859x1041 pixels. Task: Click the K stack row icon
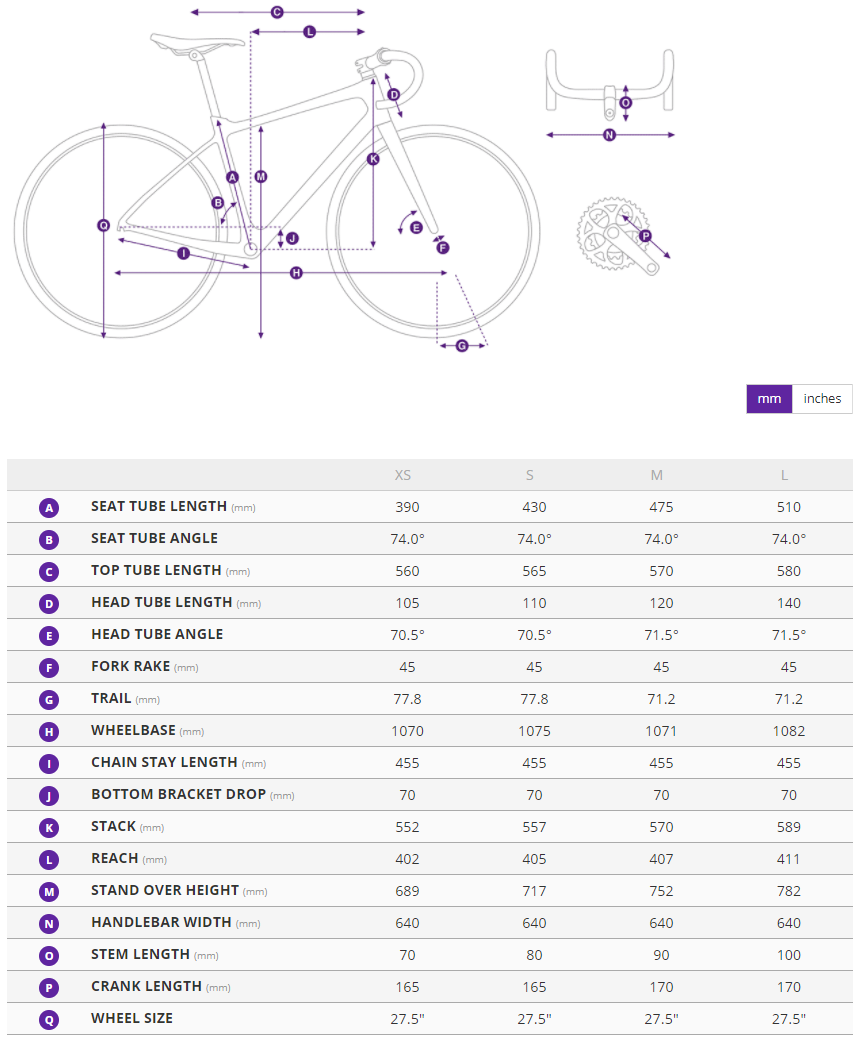[49, 827]
